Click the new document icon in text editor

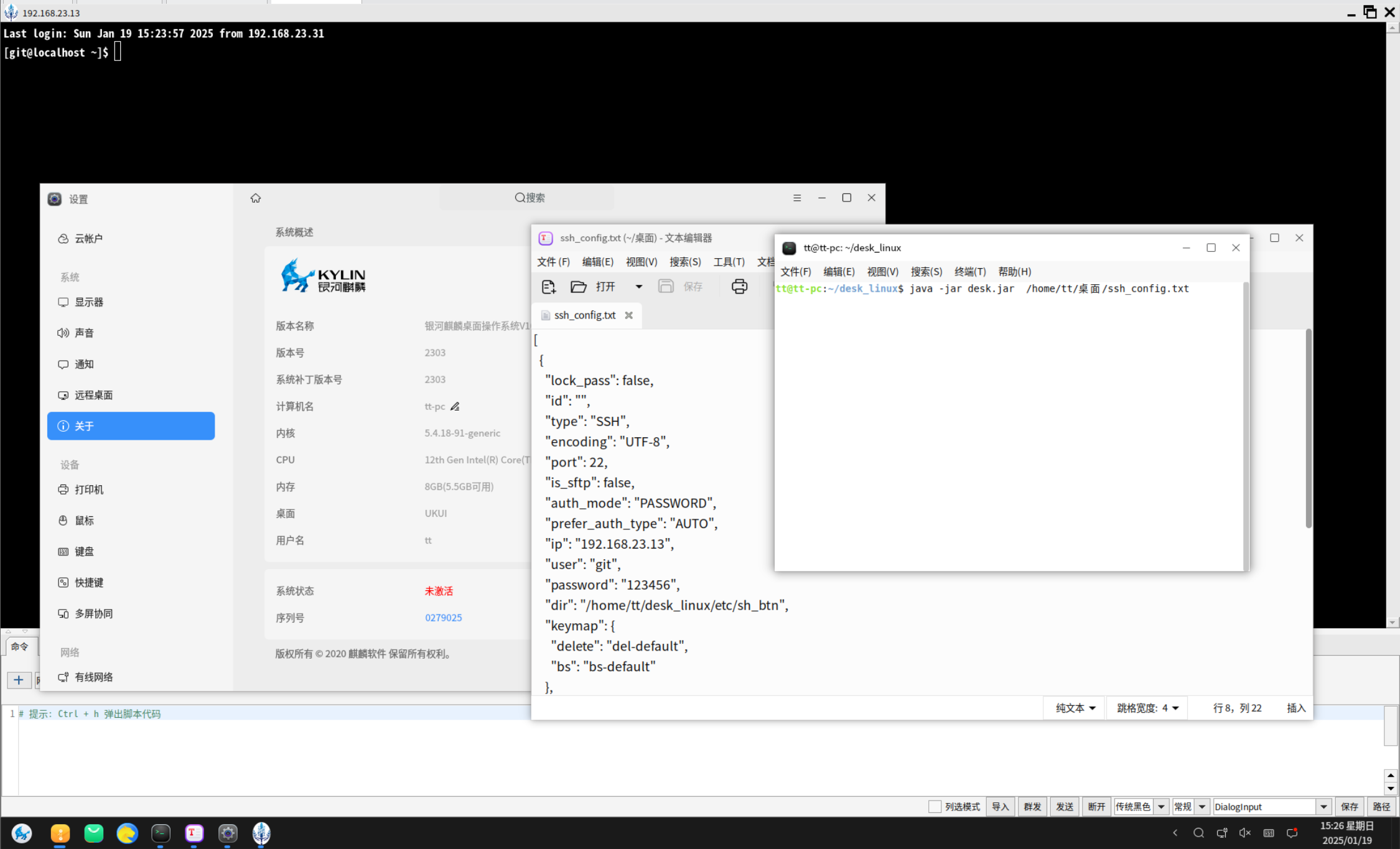pyautogui.click(x=548, y=287)
